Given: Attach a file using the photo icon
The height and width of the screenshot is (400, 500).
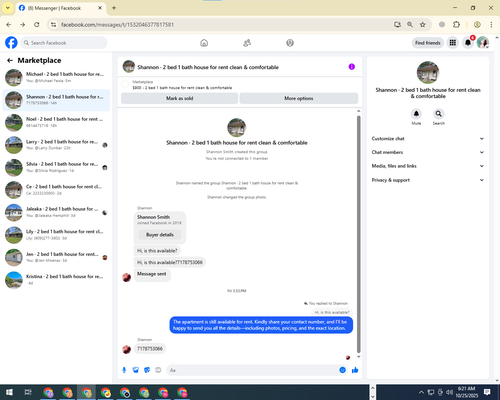Looking at the screenshot, I should pos(136,370).
